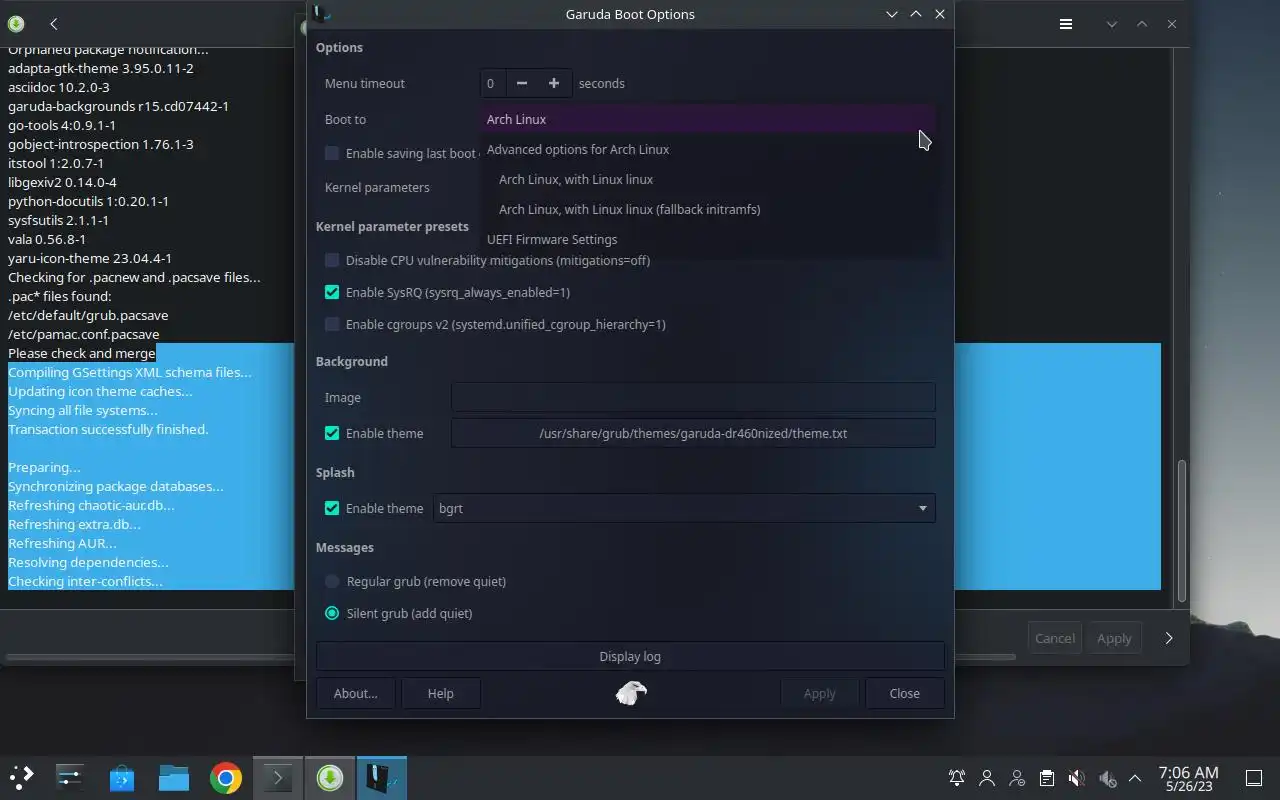Open the file manager from the taskbar
Screen dimensions: 1280x800
(x=174, y=777)
